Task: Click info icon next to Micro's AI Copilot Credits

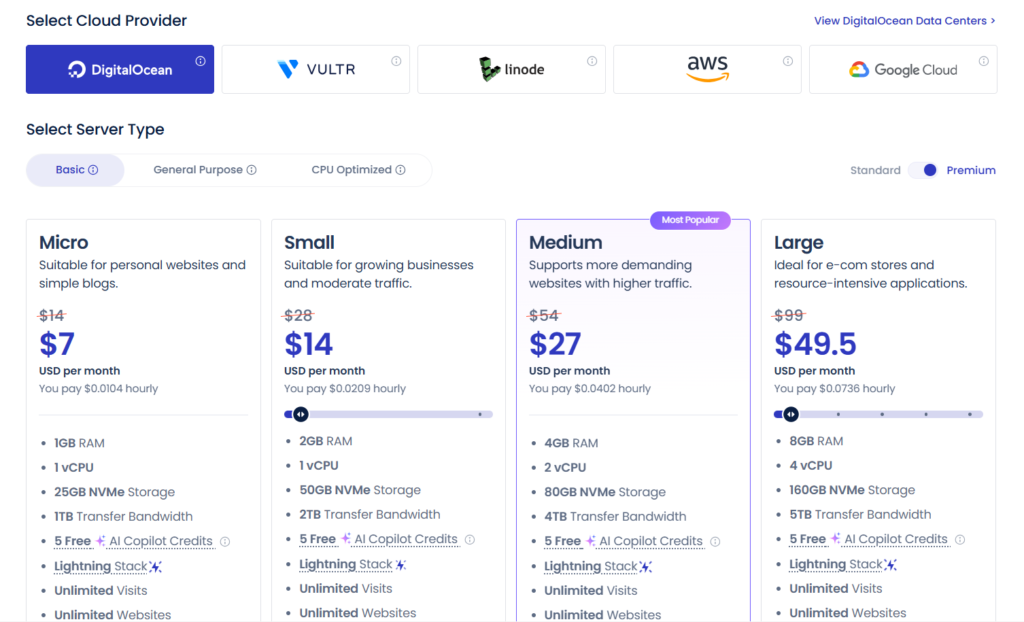Action: coord(227,540)
